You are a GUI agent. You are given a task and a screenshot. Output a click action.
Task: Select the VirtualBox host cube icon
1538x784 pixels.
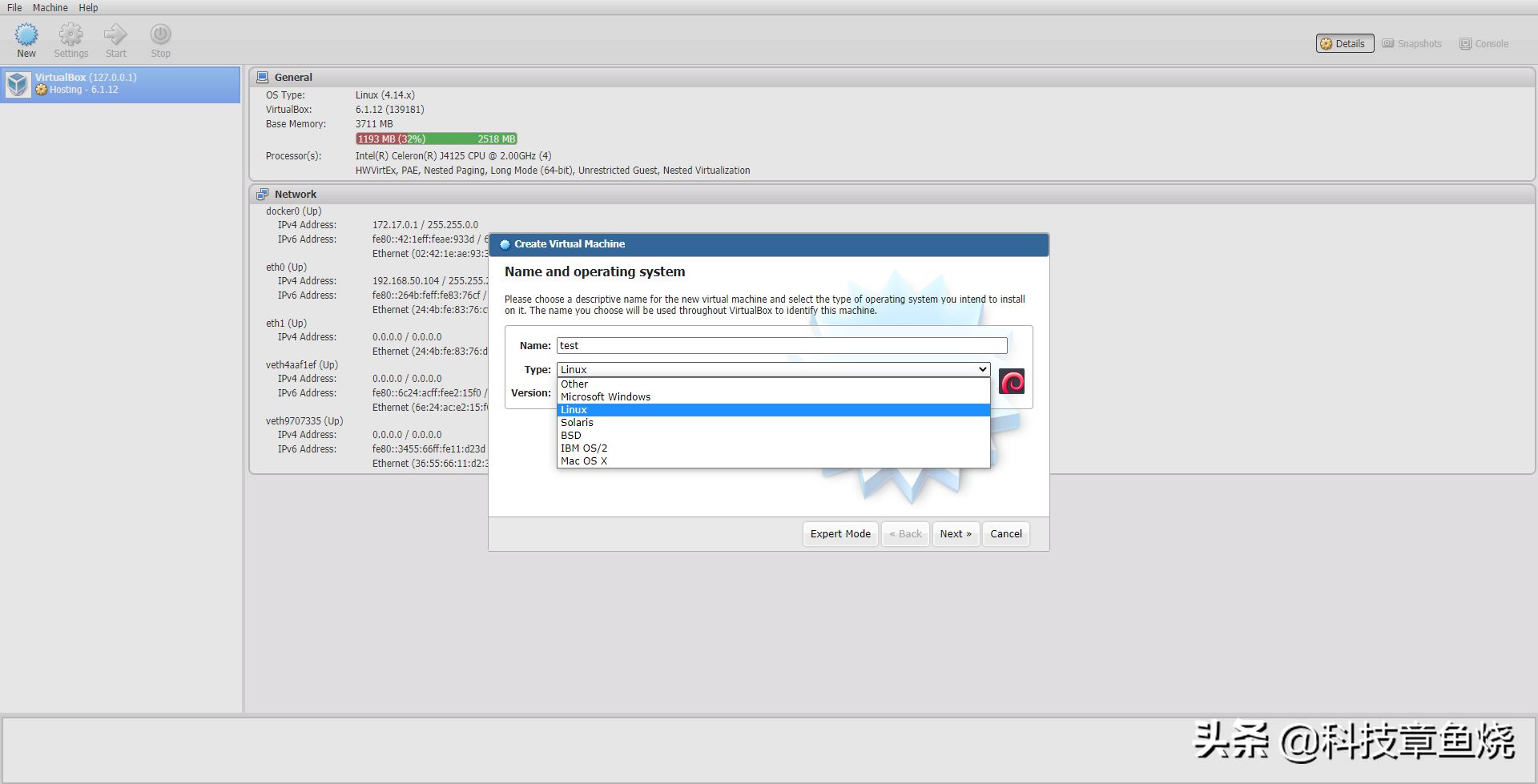click(x=18, y=84)
